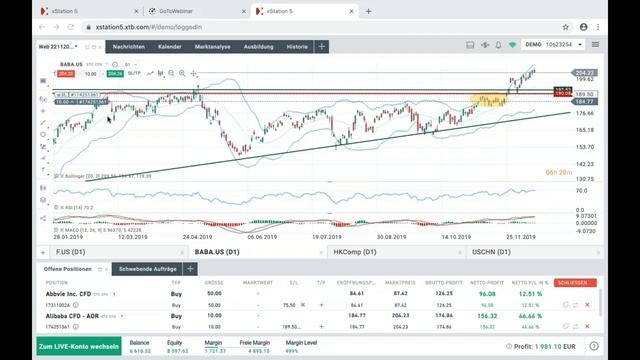This screenshot has width=640, height=360.
Task: Open the help question mark icon
Action: 594,347
